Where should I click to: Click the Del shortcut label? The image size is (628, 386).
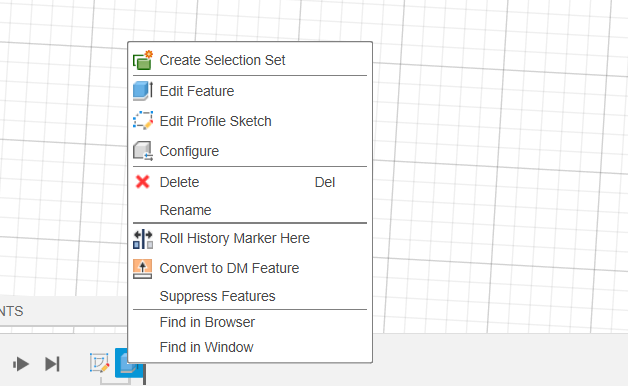325,182
